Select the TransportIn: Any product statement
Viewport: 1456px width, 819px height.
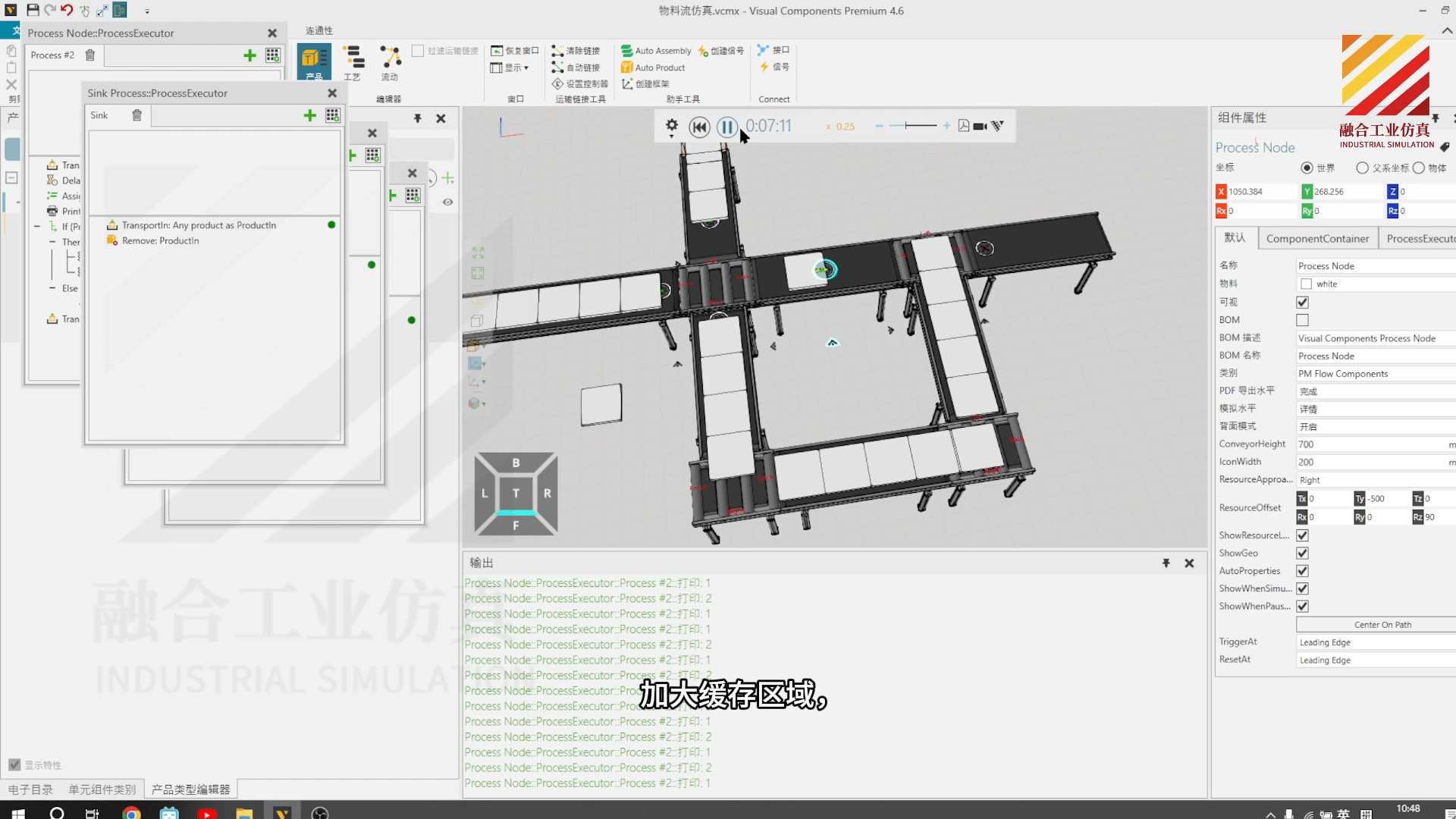(x=199, y=225)
